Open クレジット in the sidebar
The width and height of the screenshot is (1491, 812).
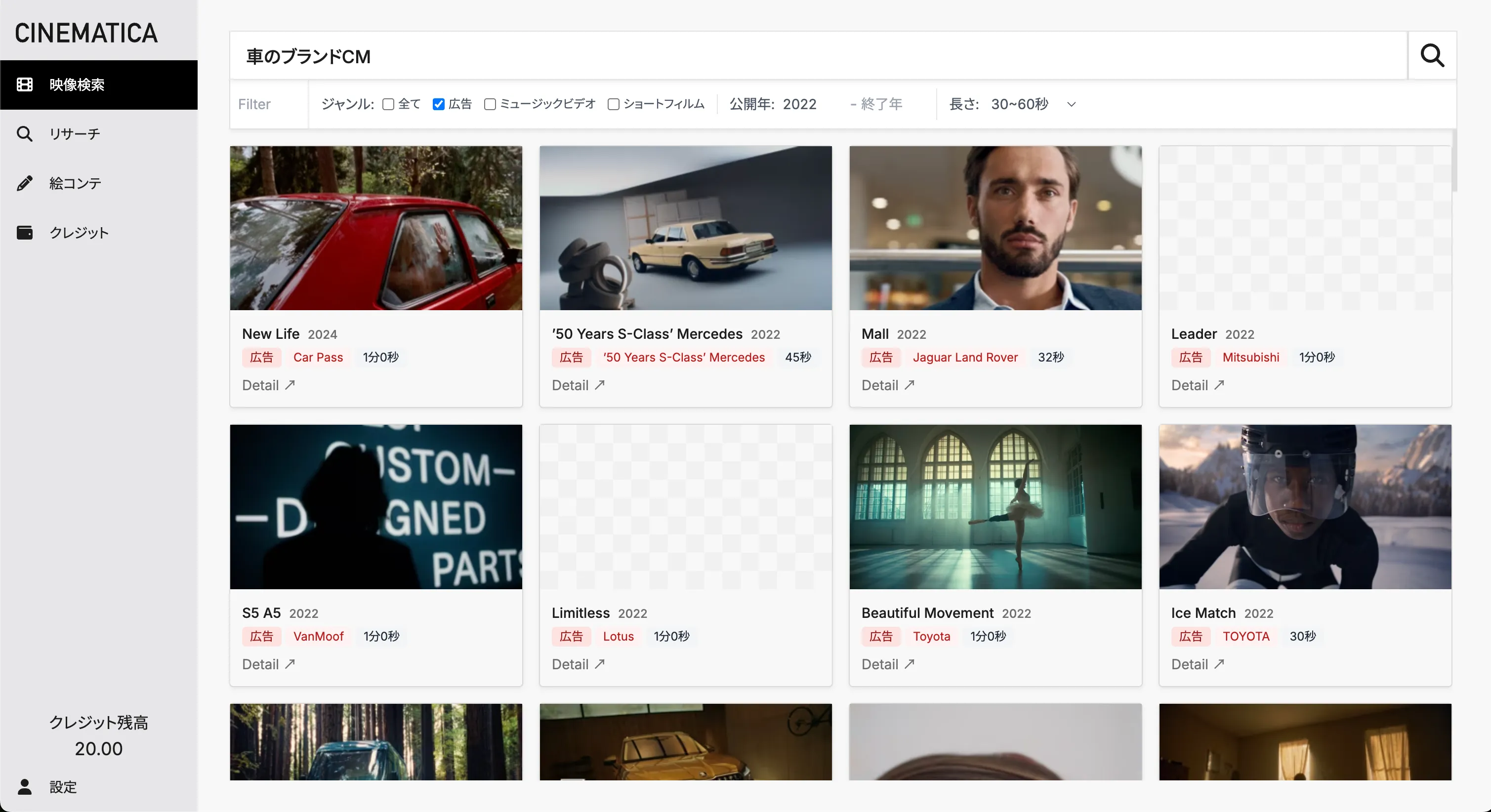click(x=98, y=233)
